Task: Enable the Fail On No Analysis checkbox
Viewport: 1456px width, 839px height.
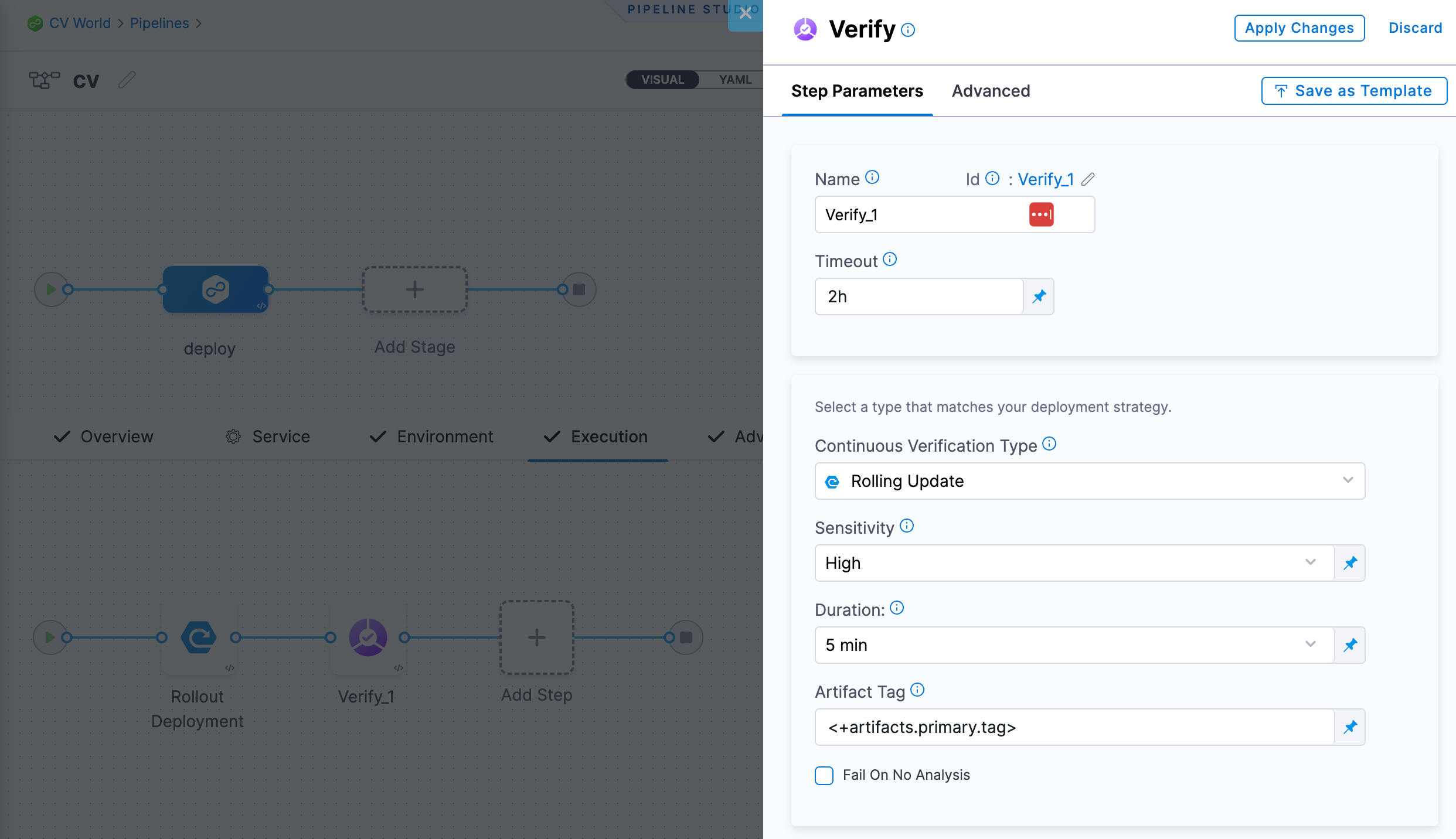Action: tap(824, 775)
